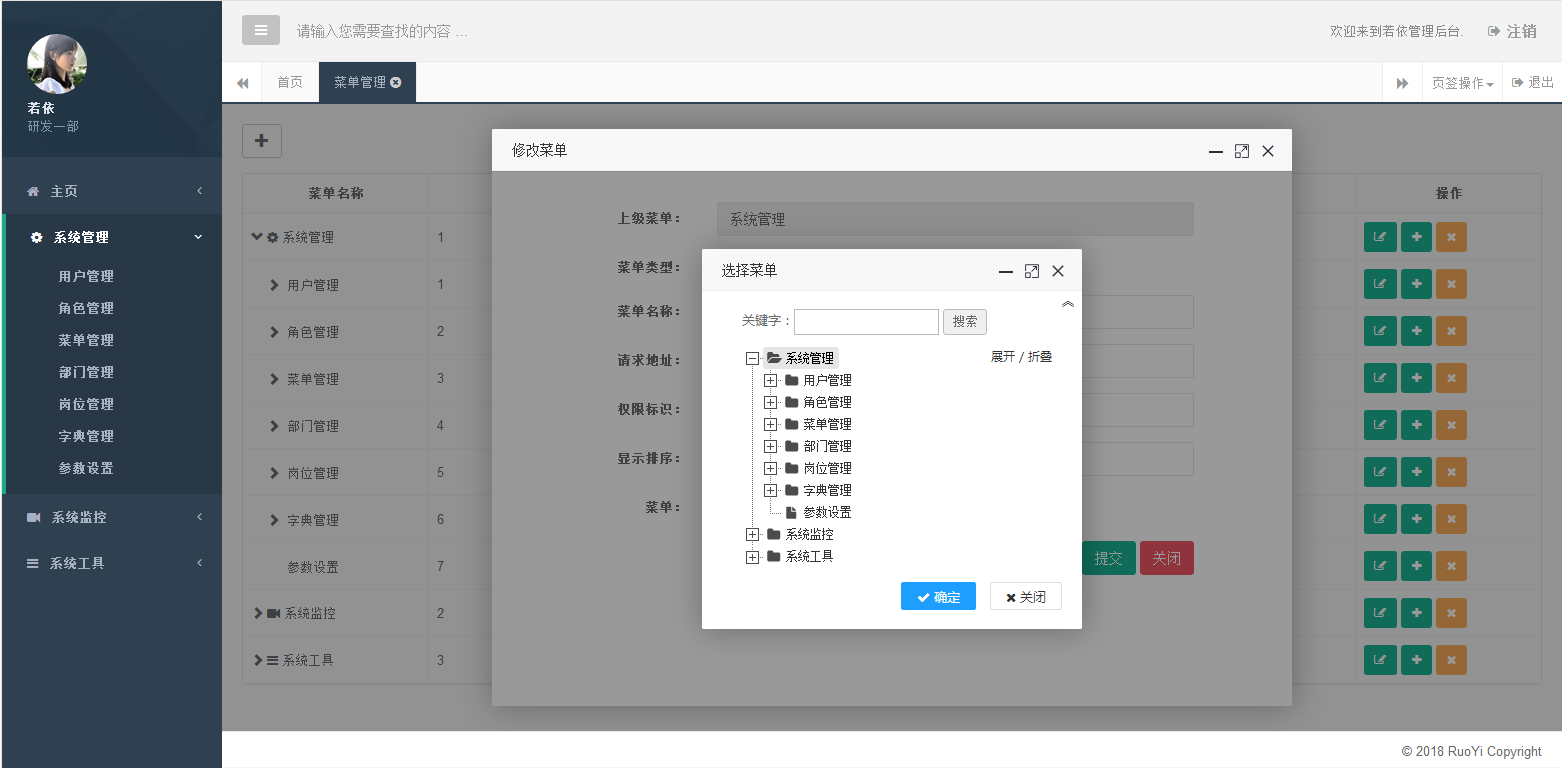Expand 菜单管理 node in menu tree
This screenshot has height=768, width=1562.
coord(770,424)
